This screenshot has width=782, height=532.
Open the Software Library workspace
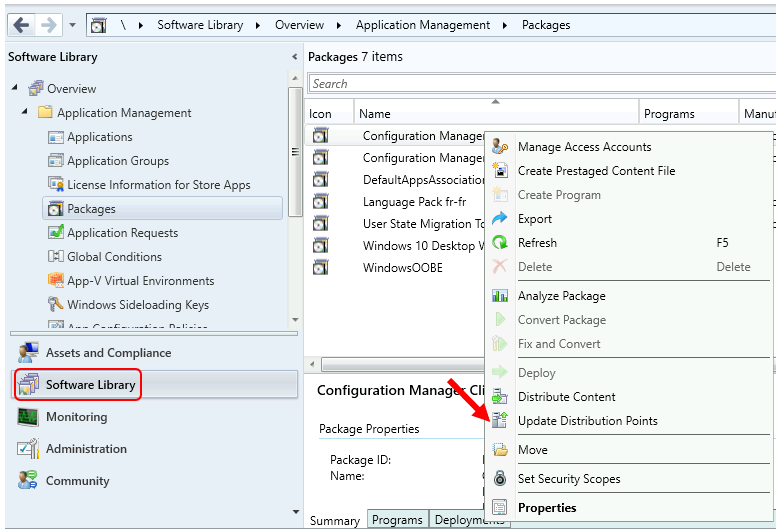[154, 384]
